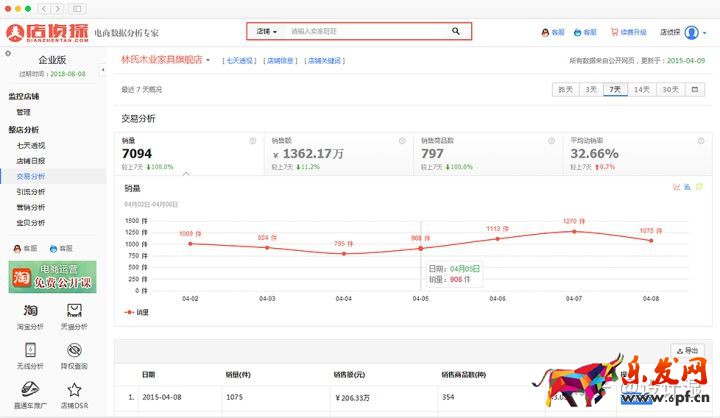Click the calendar date picker icon

pos(694,89)
